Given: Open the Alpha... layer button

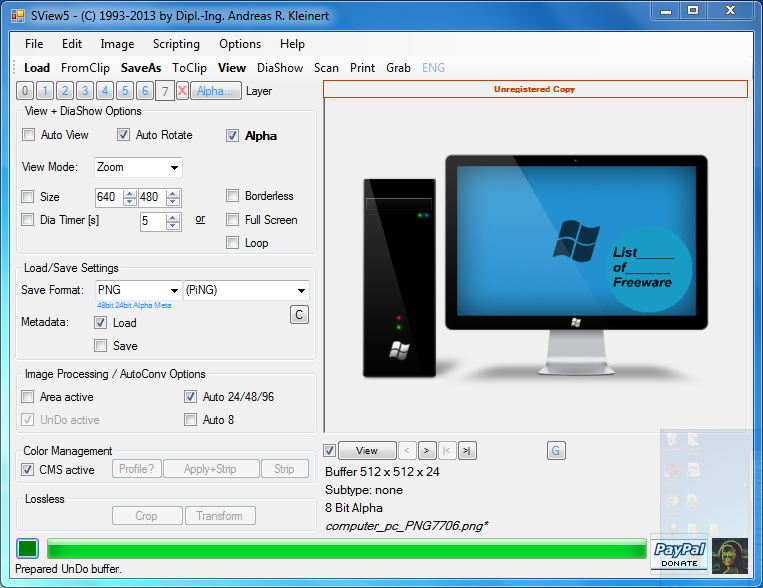Looking at the screenshot, I should [216, 91].
